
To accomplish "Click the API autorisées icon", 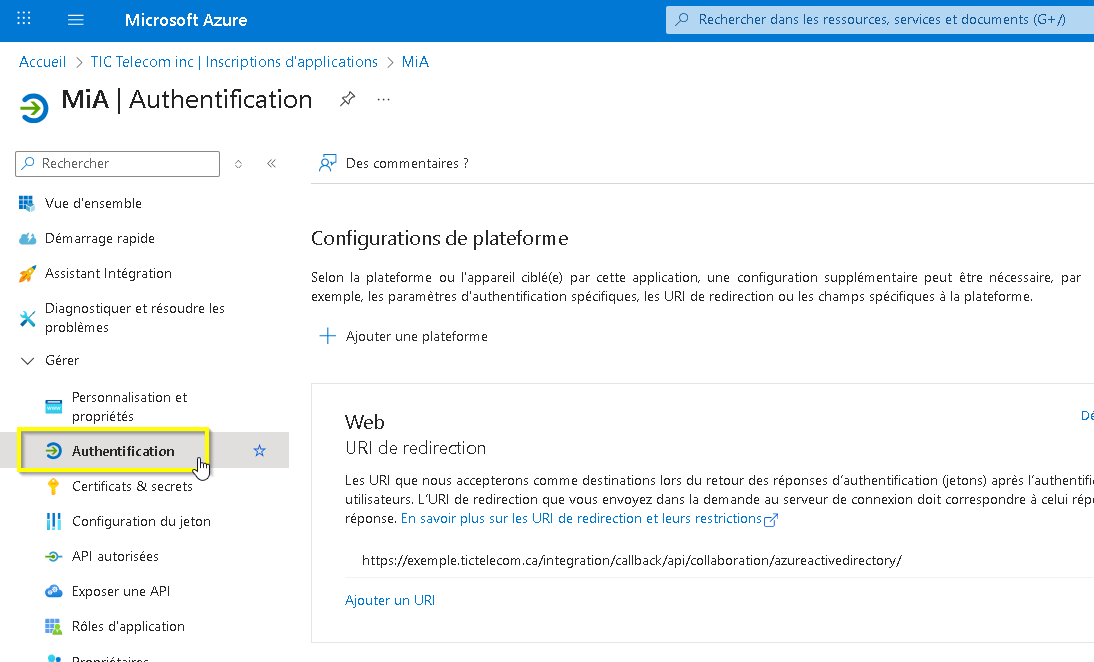I will click(54, 557).
